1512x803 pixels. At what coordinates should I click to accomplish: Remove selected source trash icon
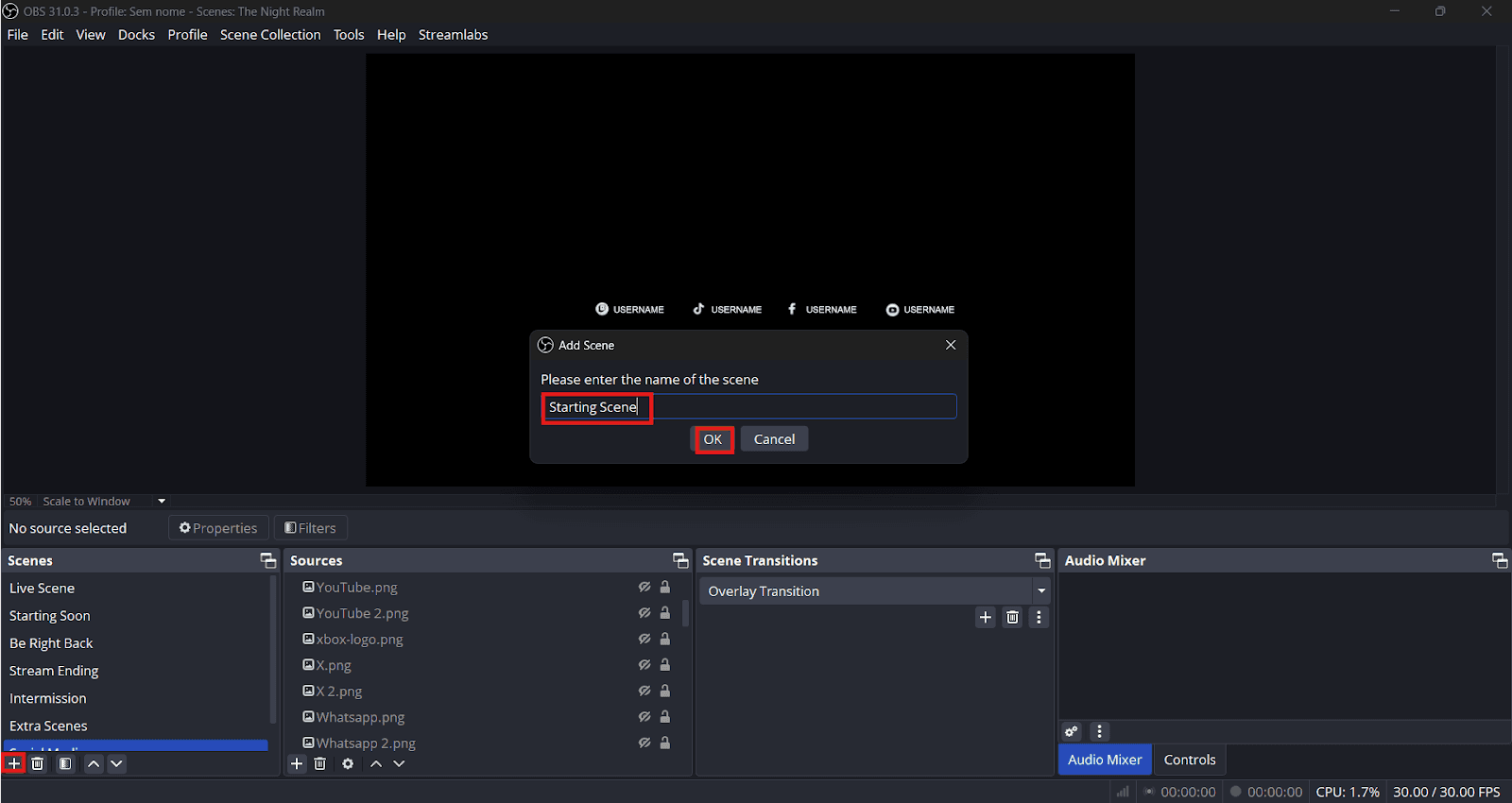click(320, 763)
